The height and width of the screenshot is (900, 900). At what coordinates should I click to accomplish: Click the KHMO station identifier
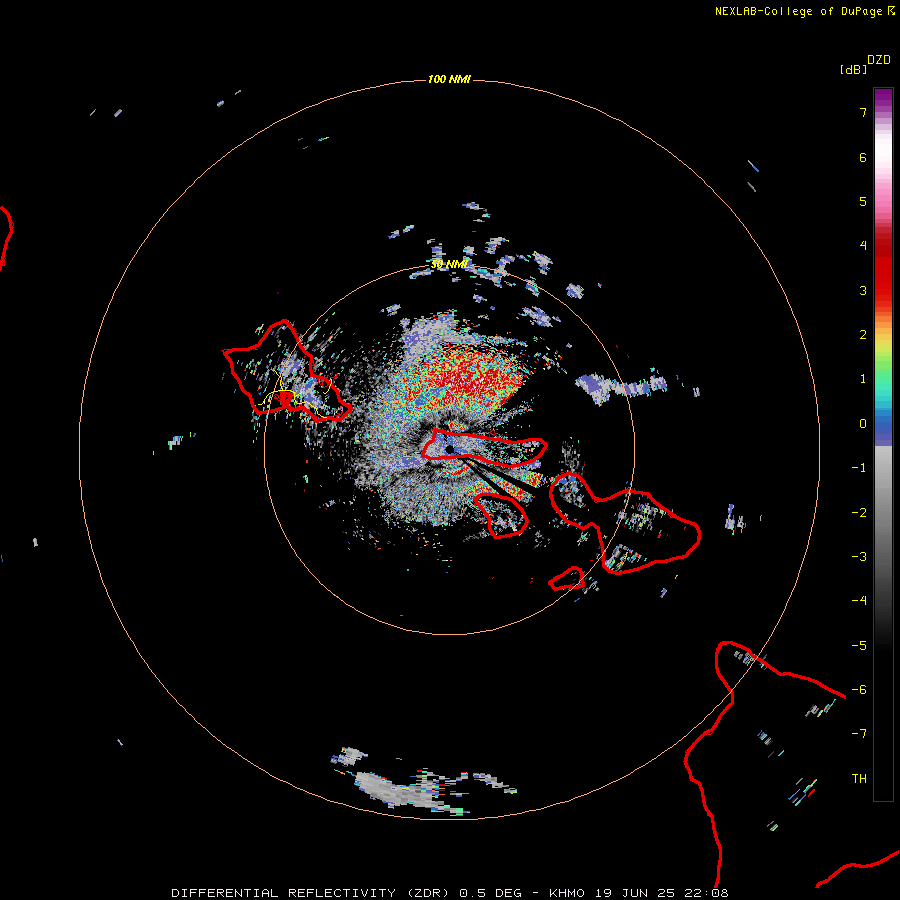point(567,893)
